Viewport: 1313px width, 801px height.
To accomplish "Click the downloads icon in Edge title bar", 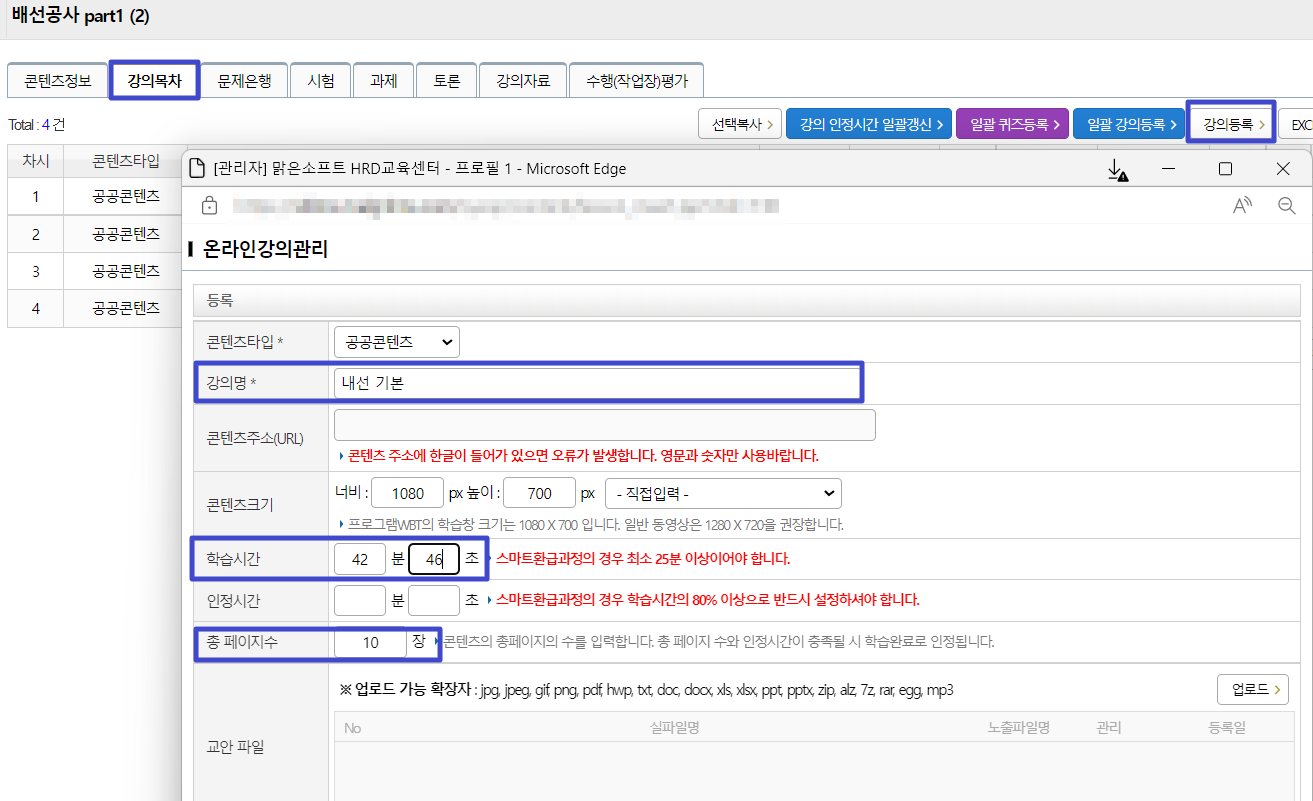I will point(1117,170).
